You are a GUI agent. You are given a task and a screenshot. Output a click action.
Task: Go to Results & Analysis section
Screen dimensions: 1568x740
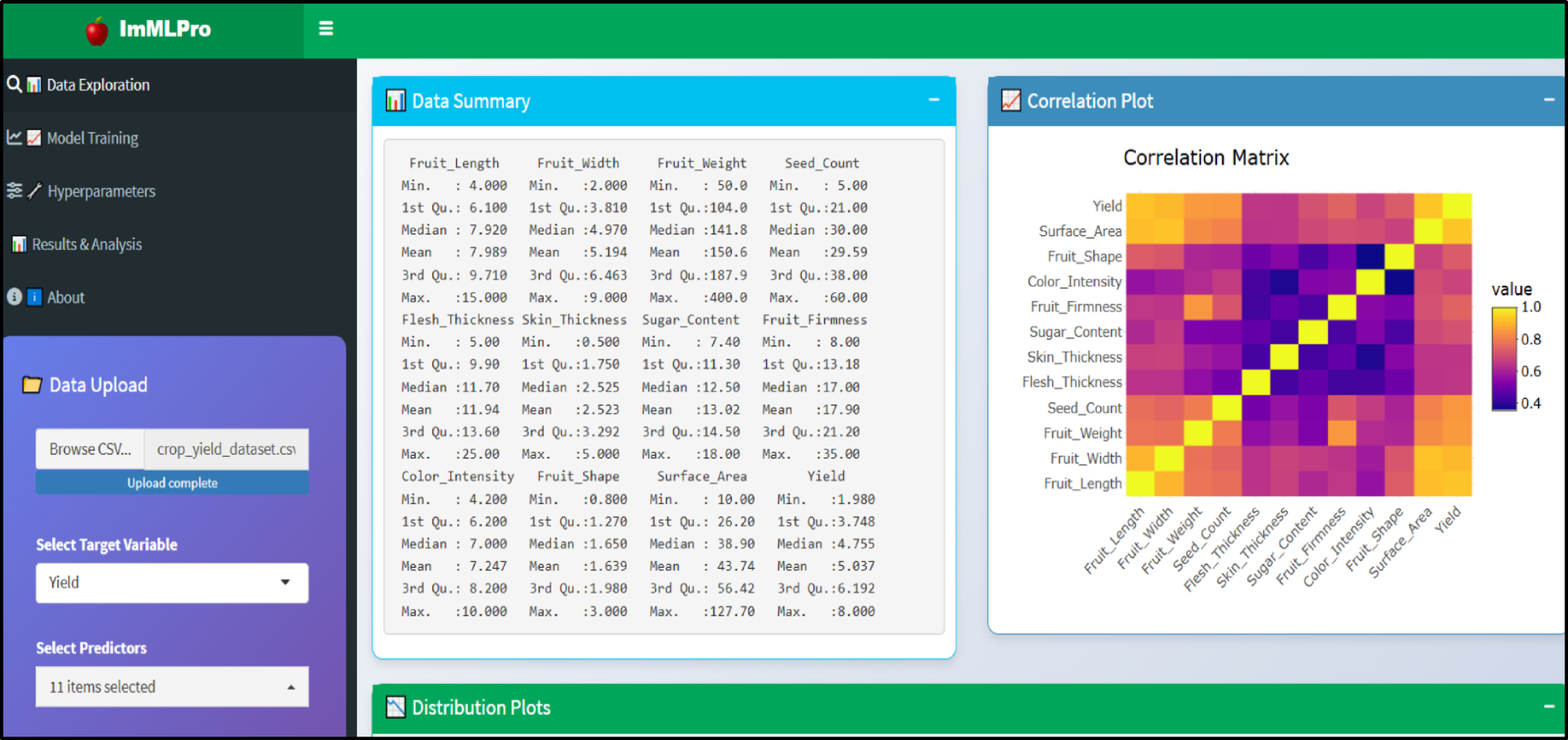(x=87, y=245)
